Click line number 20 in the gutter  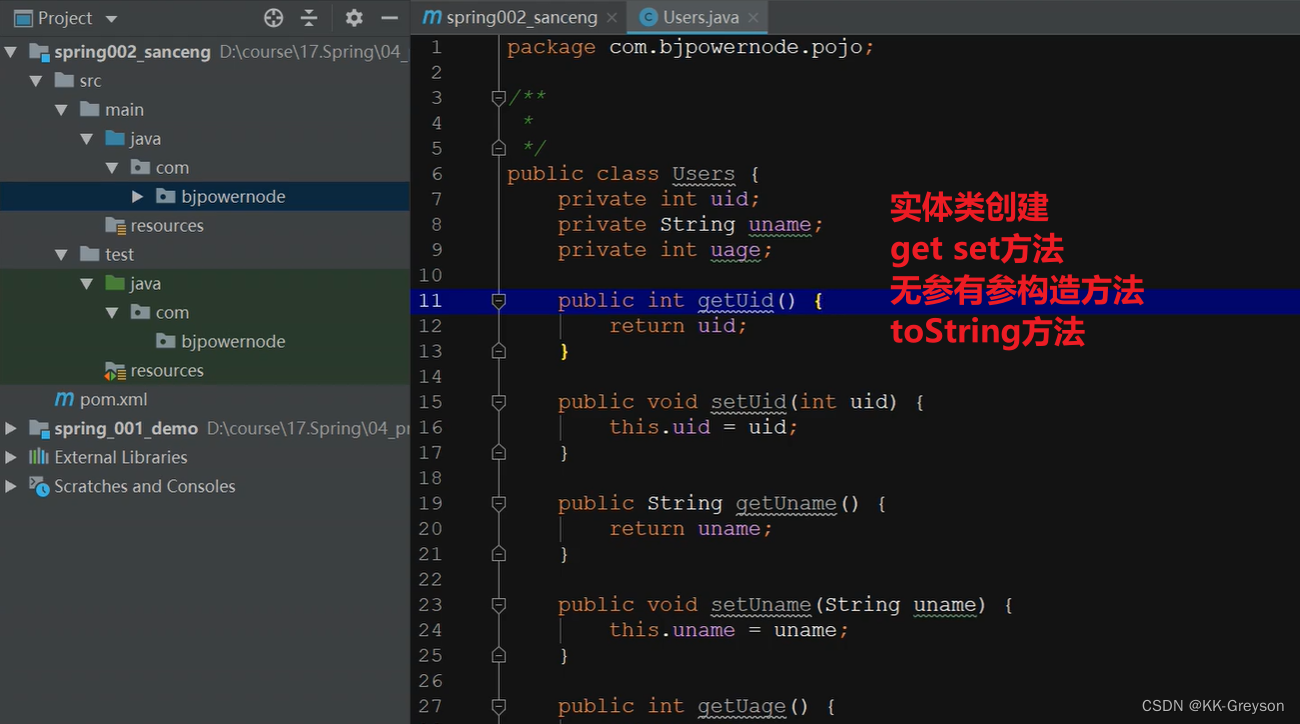[430, 529]
